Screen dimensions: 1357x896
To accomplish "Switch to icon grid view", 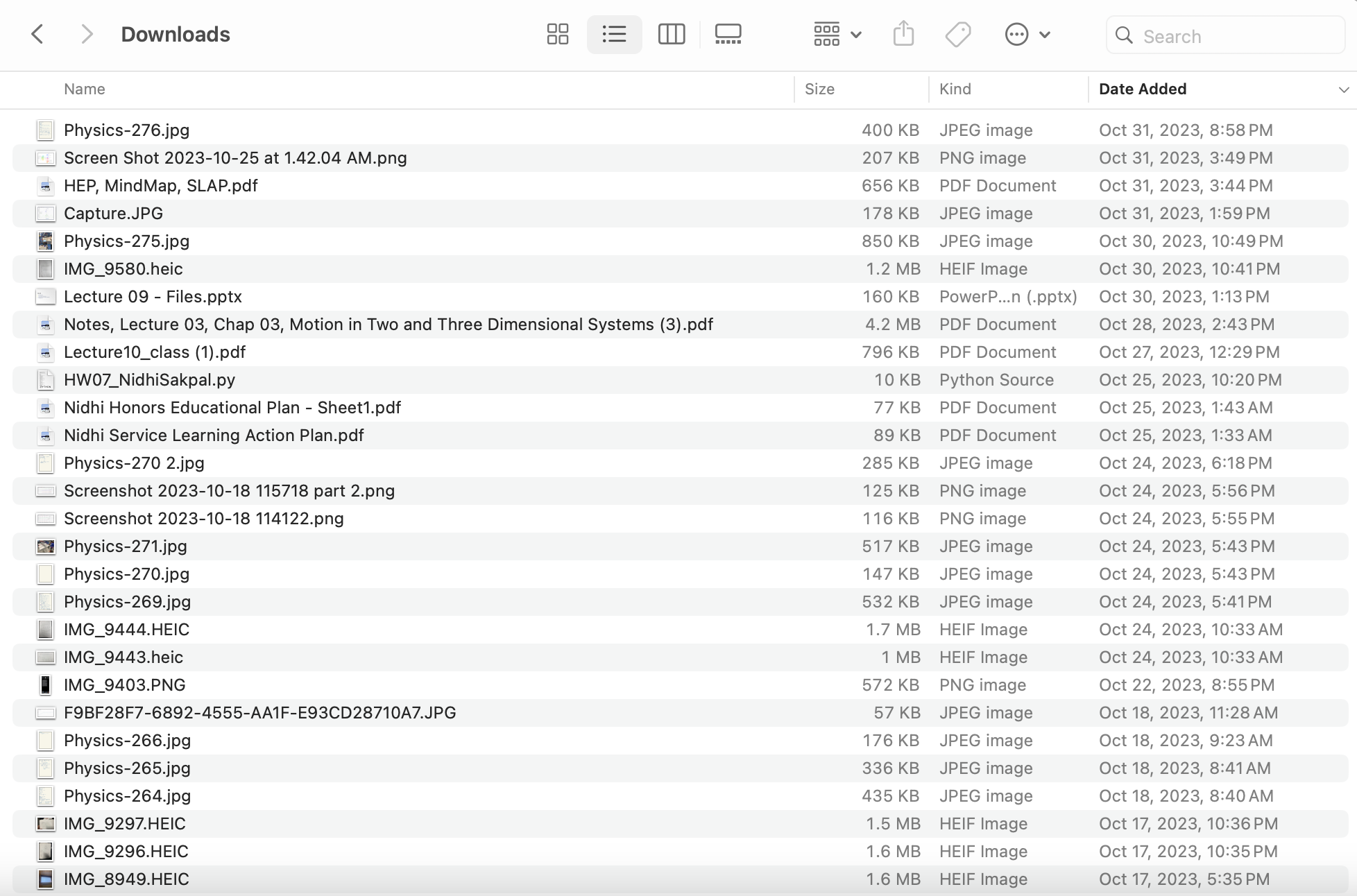I will [557, 34].
